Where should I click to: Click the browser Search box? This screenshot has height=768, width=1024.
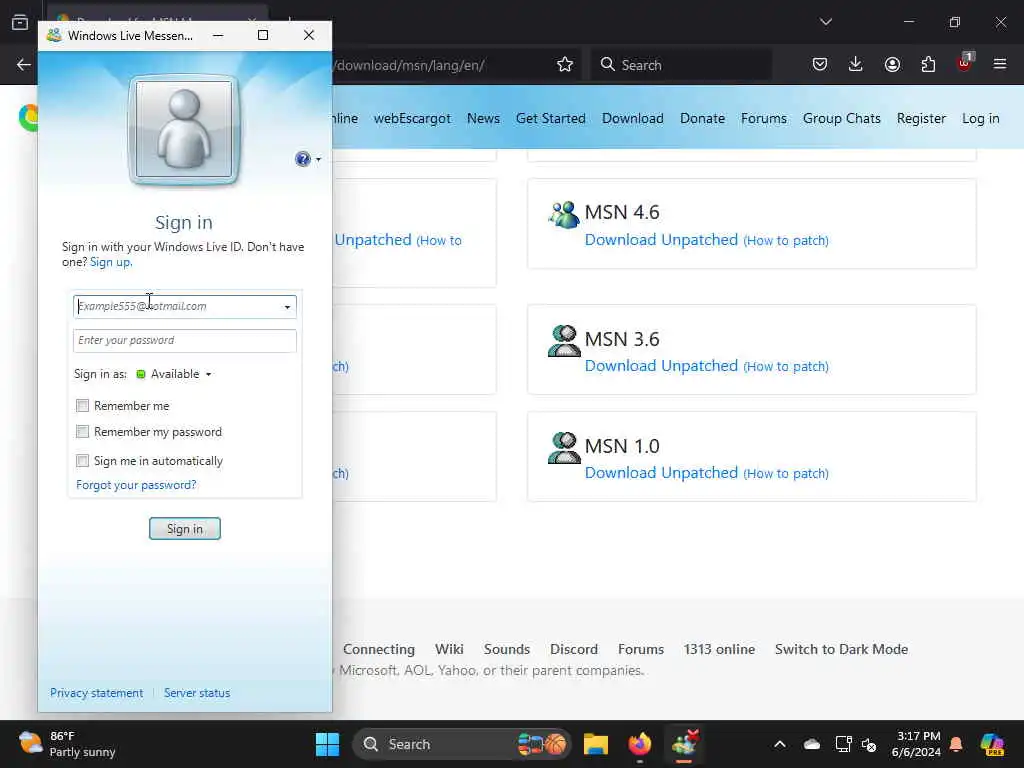[x=681, y=65]
